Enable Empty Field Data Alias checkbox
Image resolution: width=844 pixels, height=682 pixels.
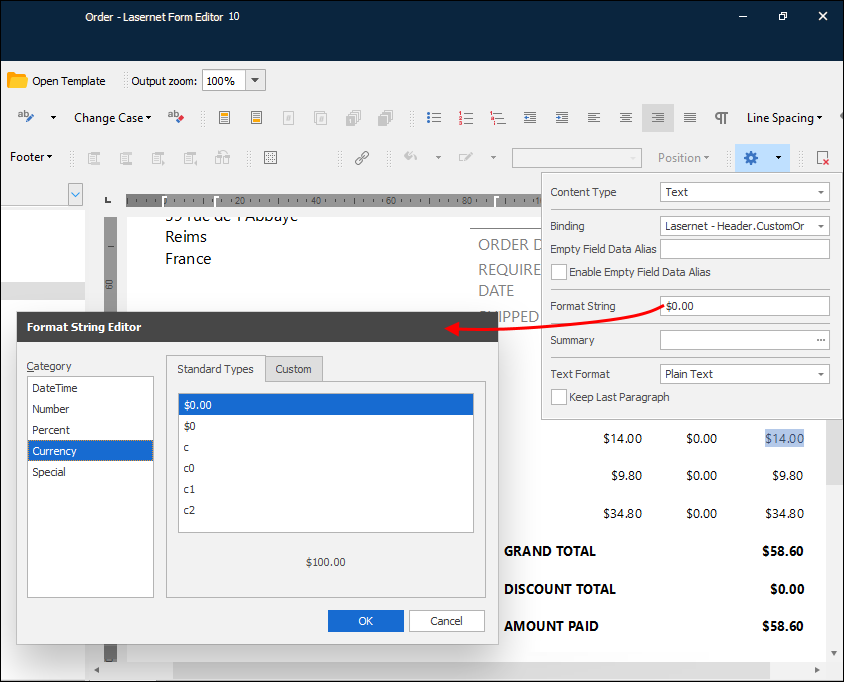(x=559, y=272)
